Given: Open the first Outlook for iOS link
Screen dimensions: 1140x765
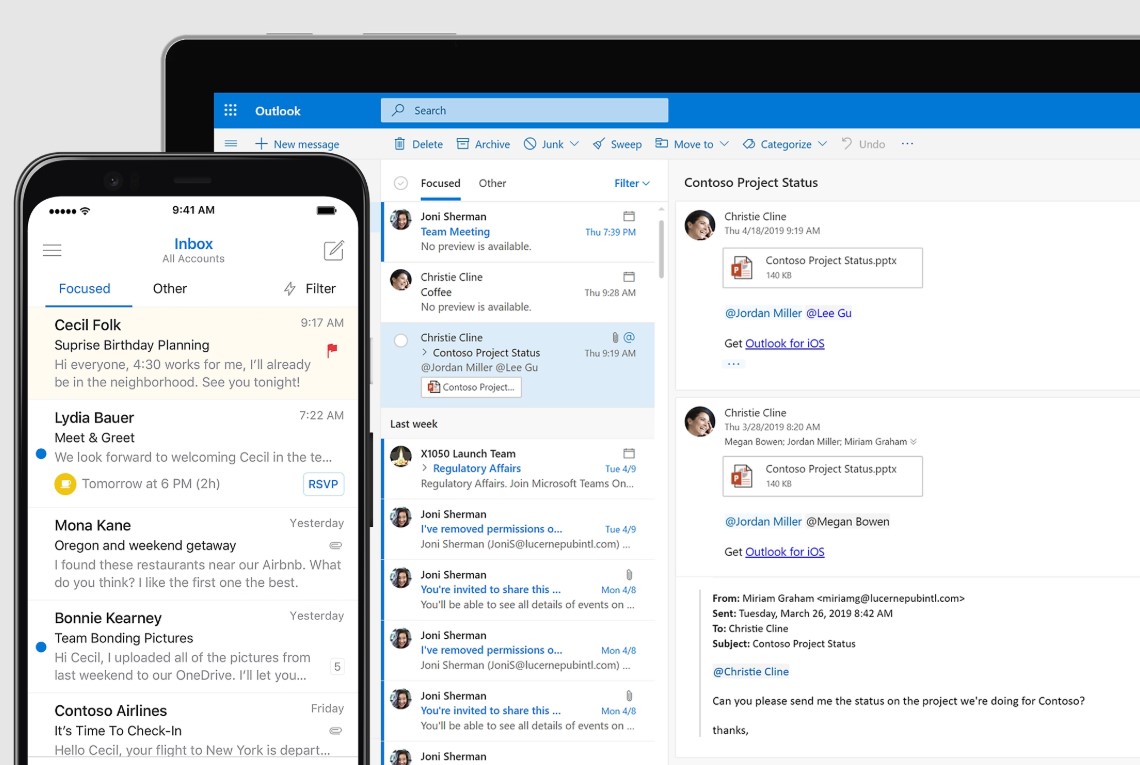Looking at the screenshot, I should pos(784,343).
